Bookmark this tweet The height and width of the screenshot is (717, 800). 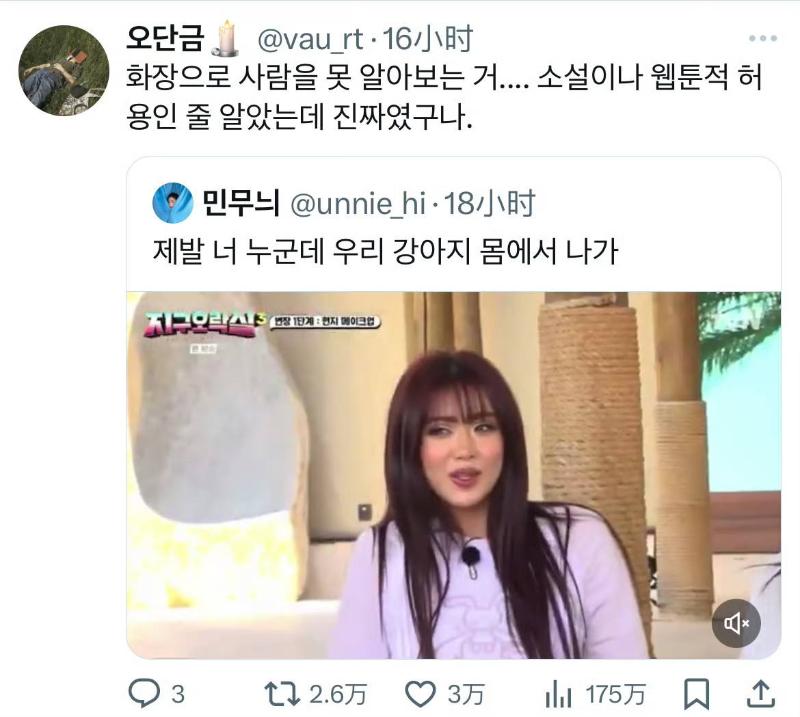(696, 694)
